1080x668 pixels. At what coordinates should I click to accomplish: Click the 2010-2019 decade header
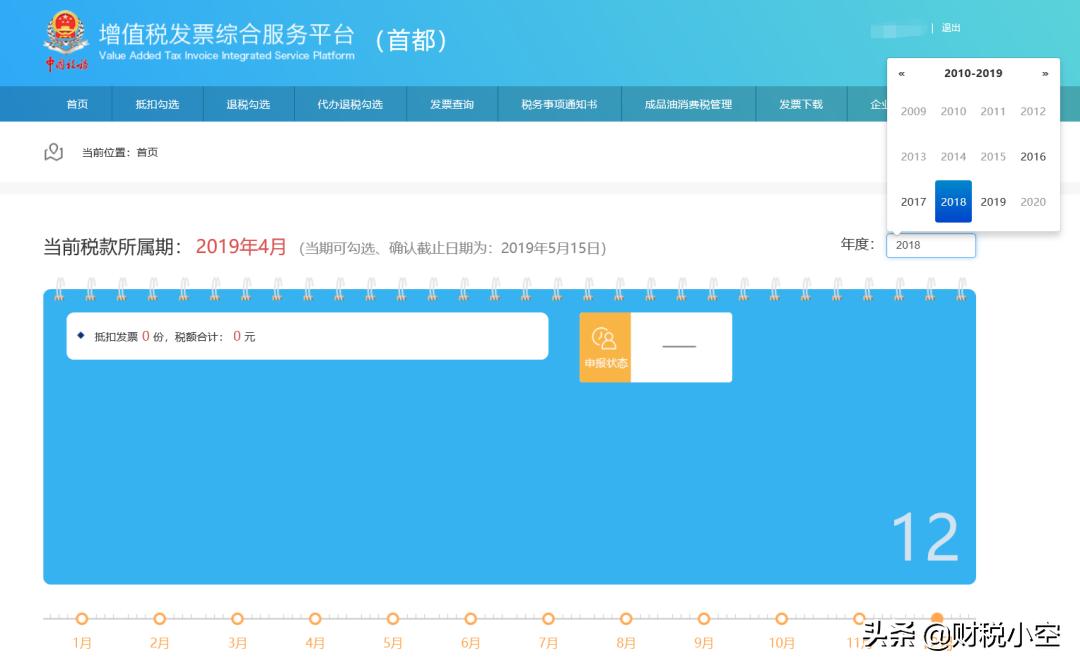point(973,73)
